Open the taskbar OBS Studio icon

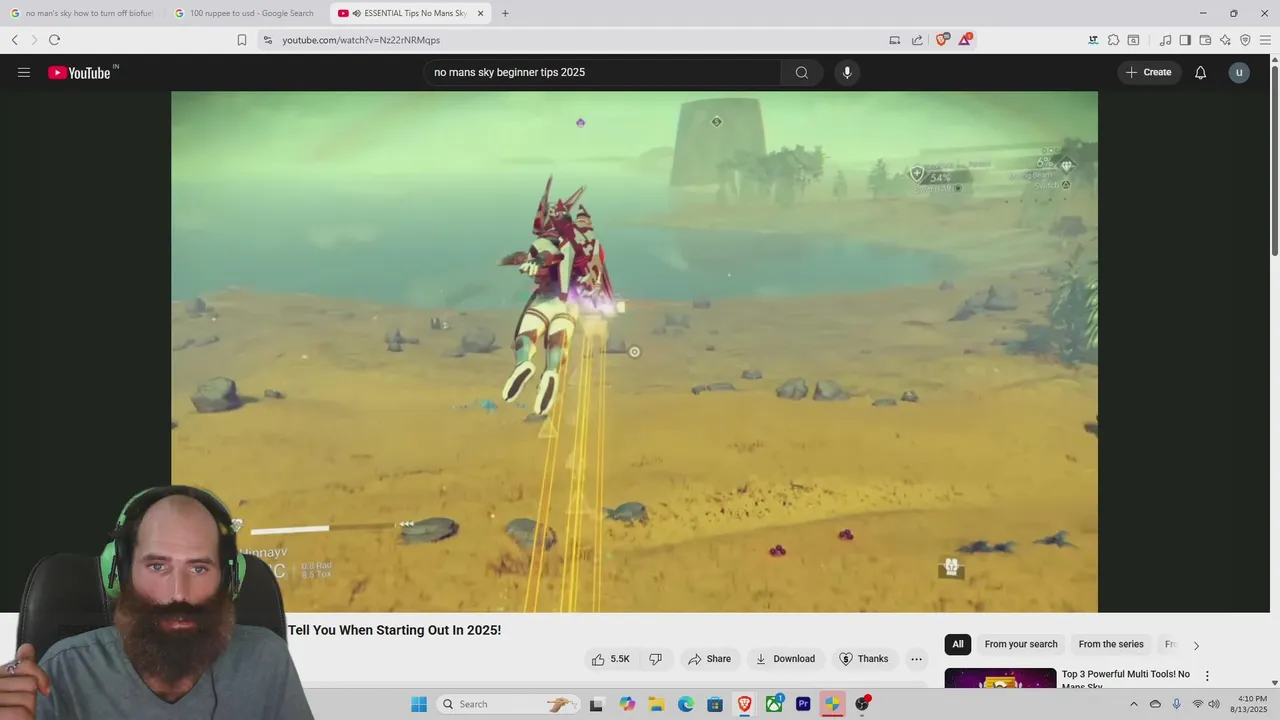coord(862,704)
